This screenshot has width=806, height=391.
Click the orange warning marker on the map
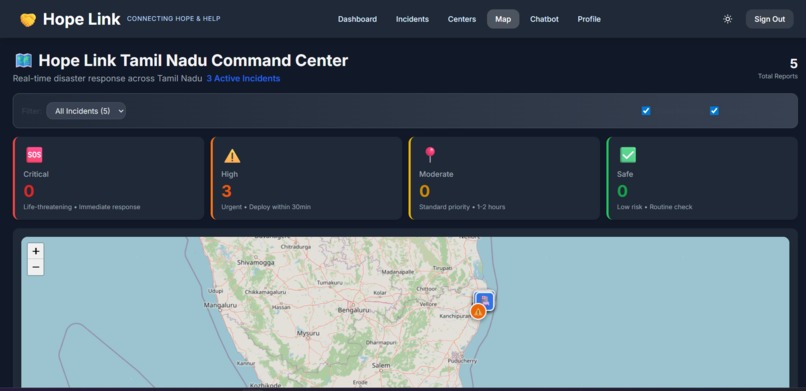[478, 311]
